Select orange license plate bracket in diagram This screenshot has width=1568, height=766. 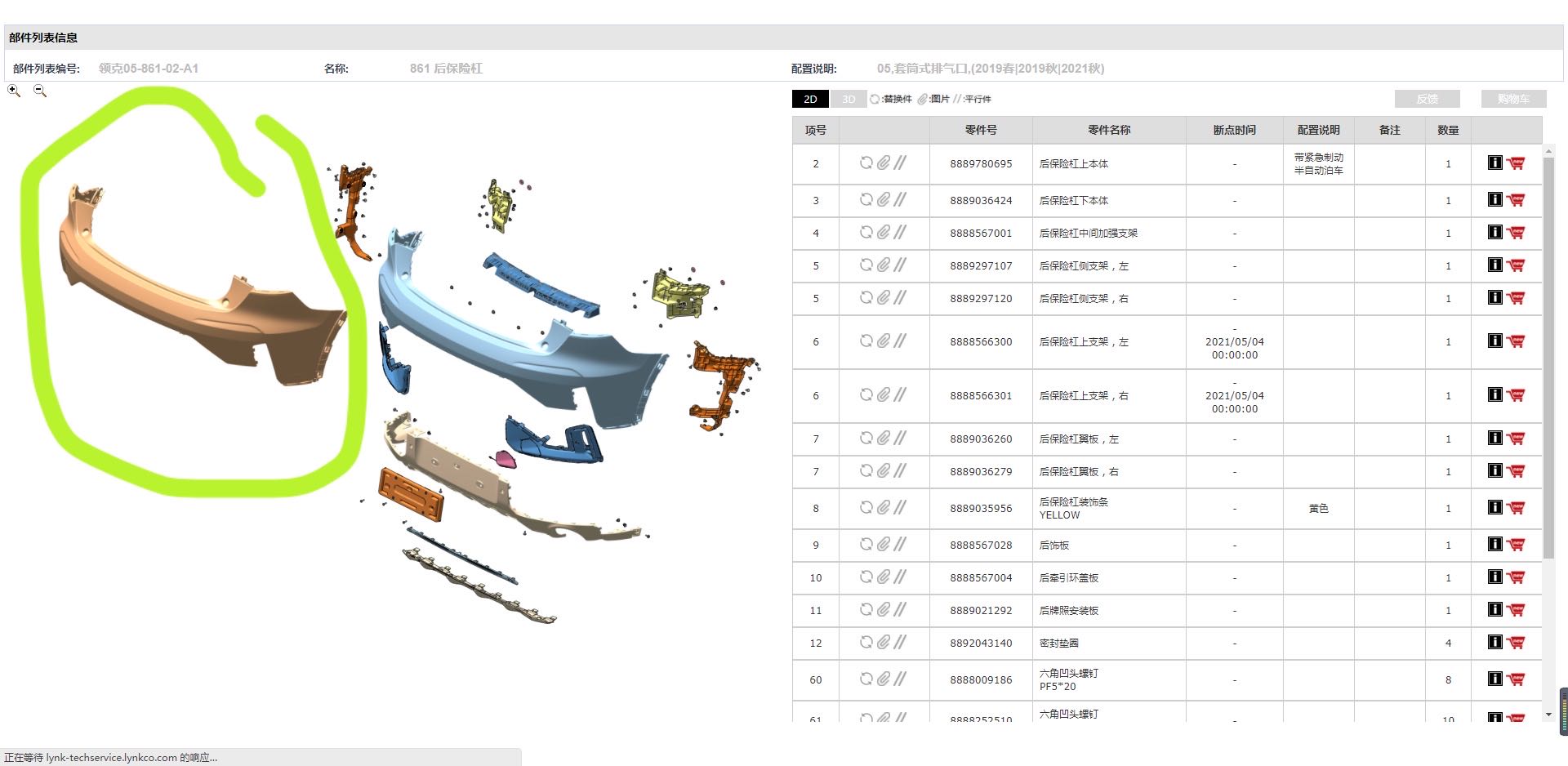pyautogui.click(x=411, y=493)
